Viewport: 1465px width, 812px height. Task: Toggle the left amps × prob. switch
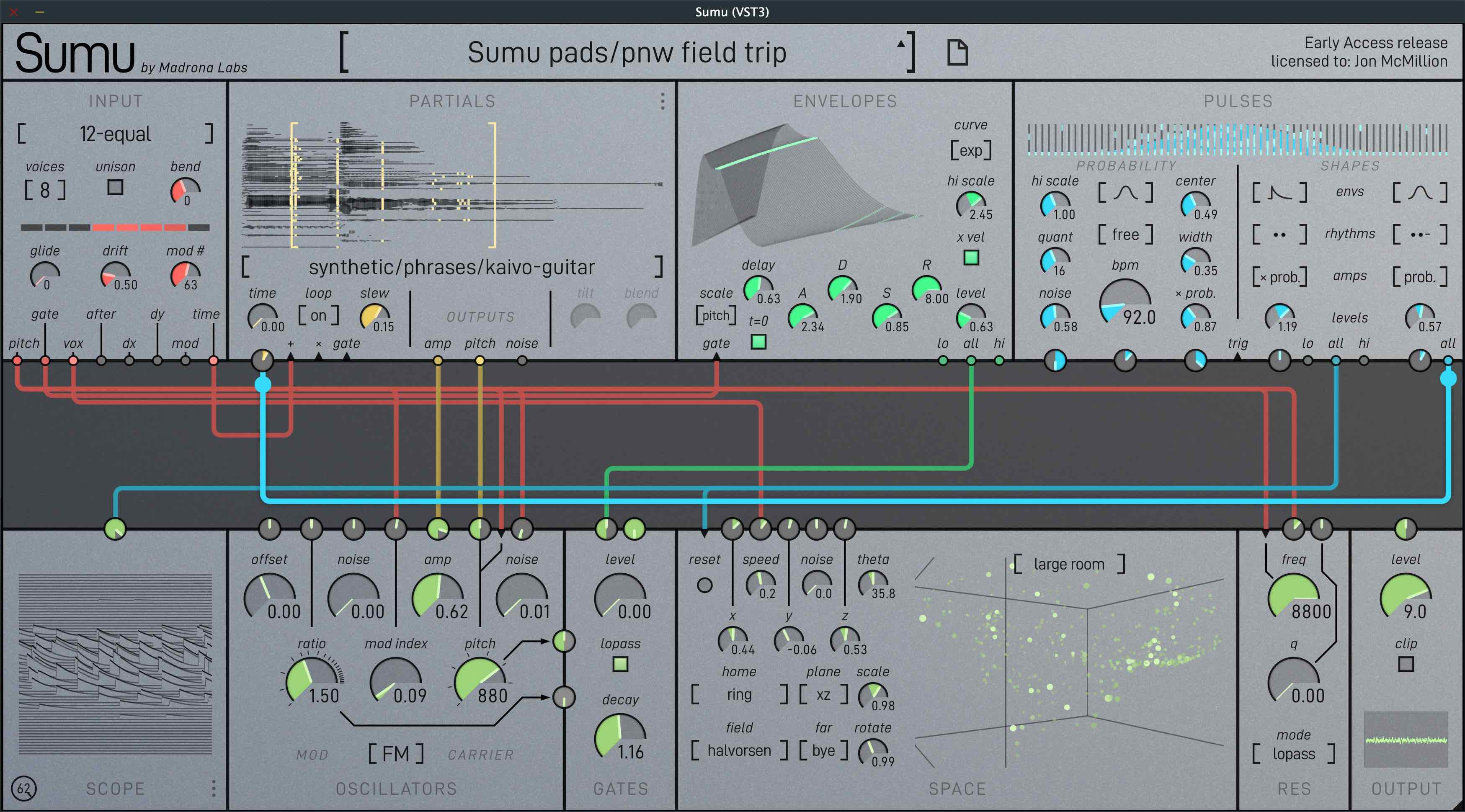(x=1279, y=277)
